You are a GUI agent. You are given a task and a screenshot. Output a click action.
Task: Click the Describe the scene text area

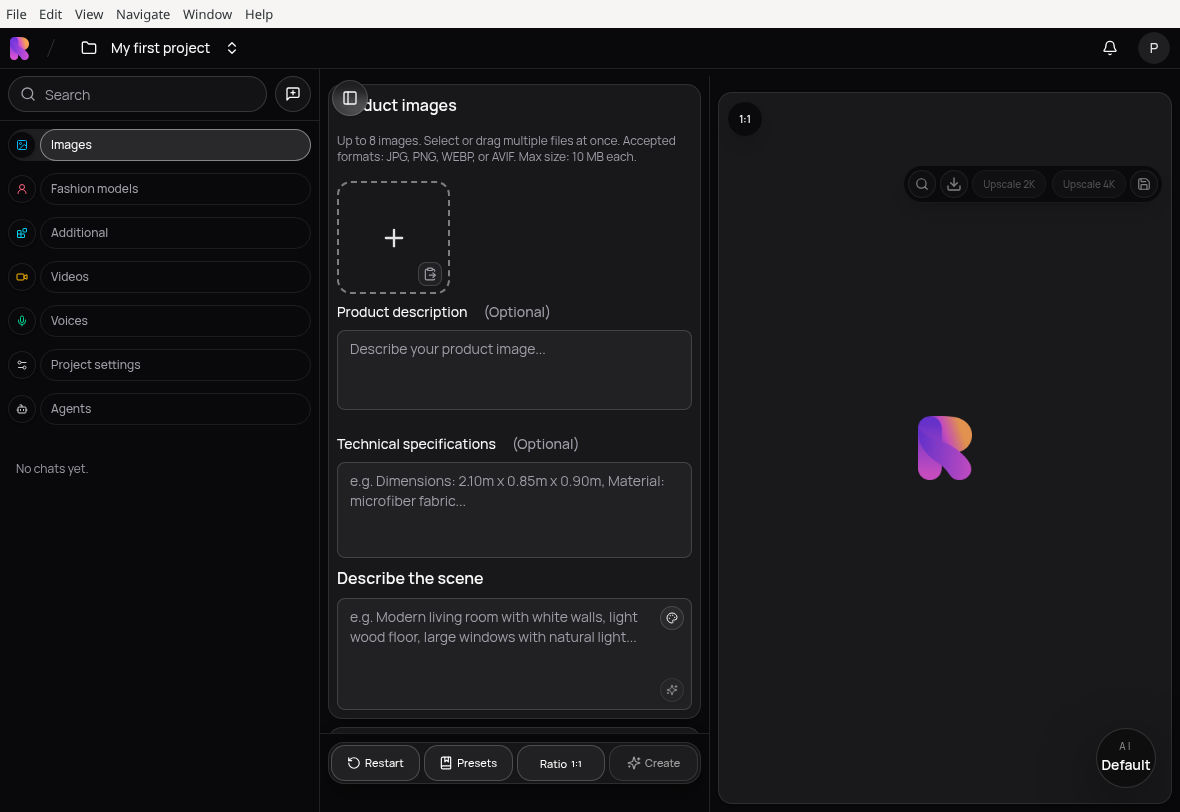[514, 654]
